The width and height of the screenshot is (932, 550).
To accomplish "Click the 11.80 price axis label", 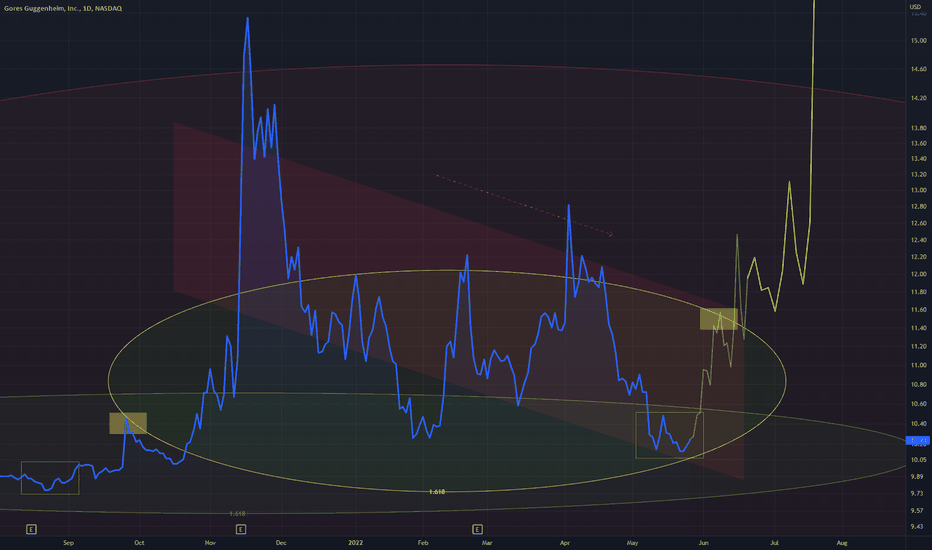I will 918,292.
